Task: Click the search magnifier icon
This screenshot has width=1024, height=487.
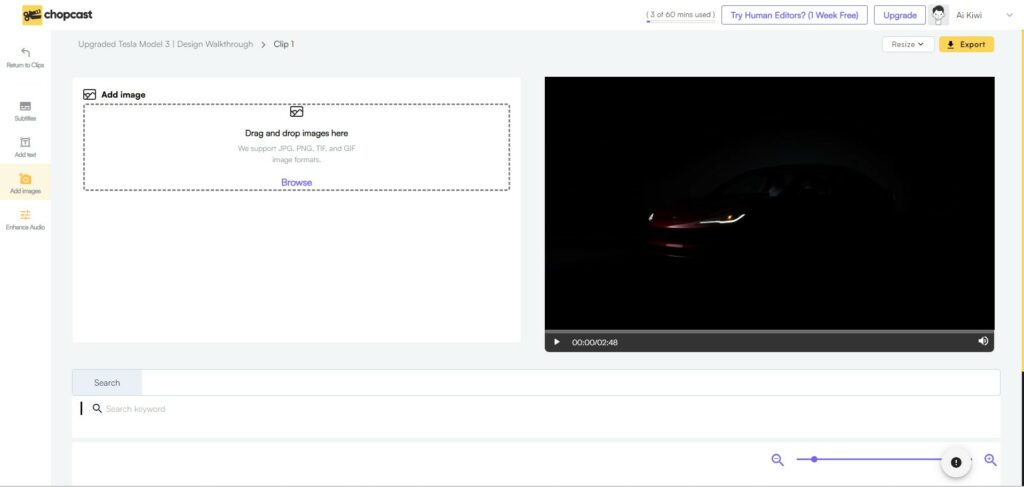Action: [97, 409]
